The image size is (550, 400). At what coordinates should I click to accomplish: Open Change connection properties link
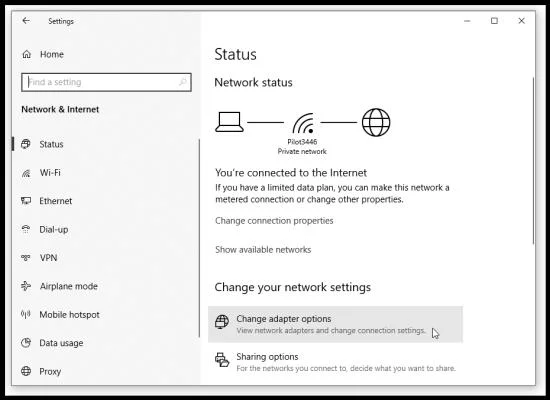[x=274, y=221]
